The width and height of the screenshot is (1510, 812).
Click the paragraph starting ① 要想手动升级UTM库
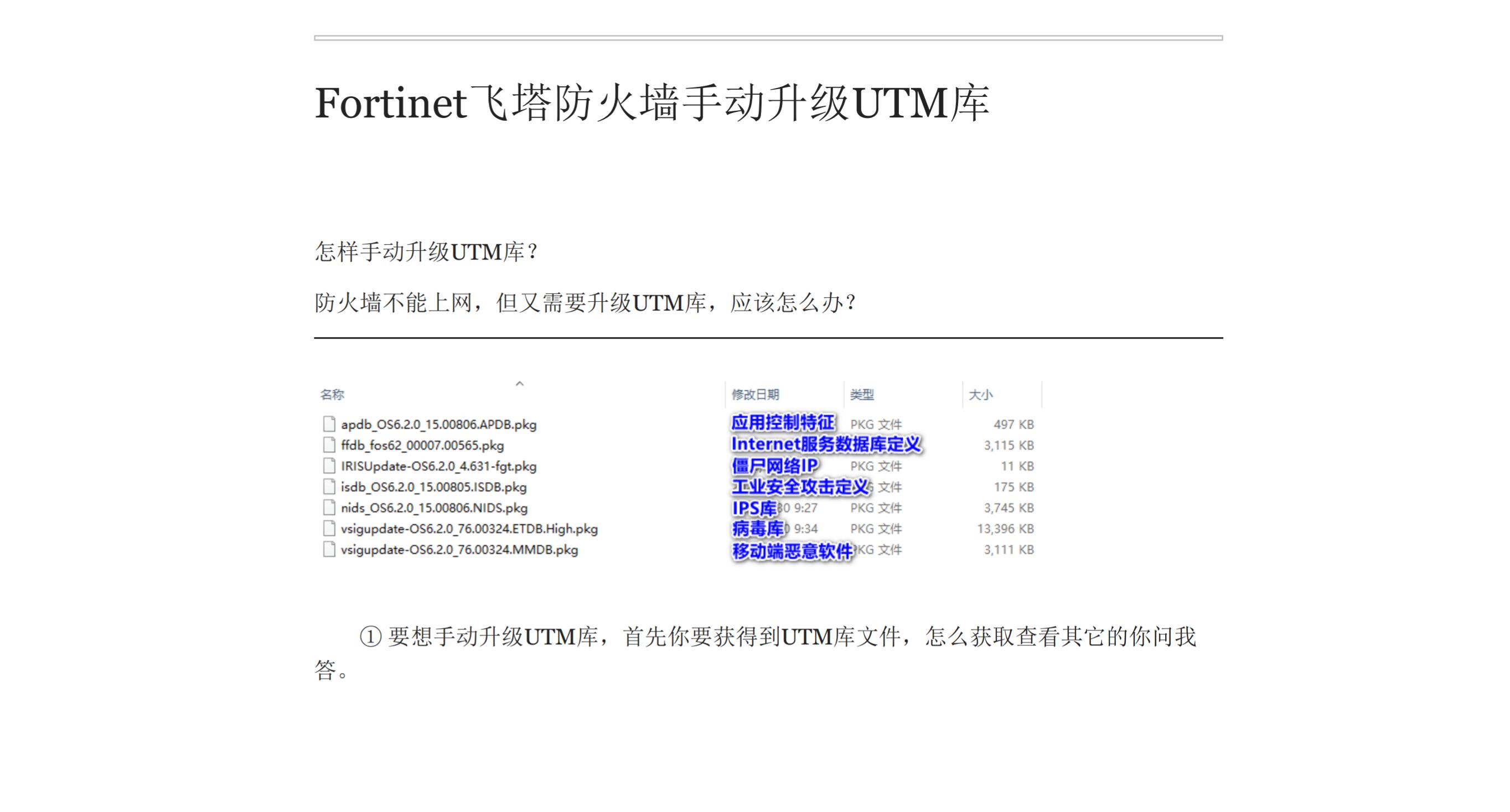tap(755, 653)
